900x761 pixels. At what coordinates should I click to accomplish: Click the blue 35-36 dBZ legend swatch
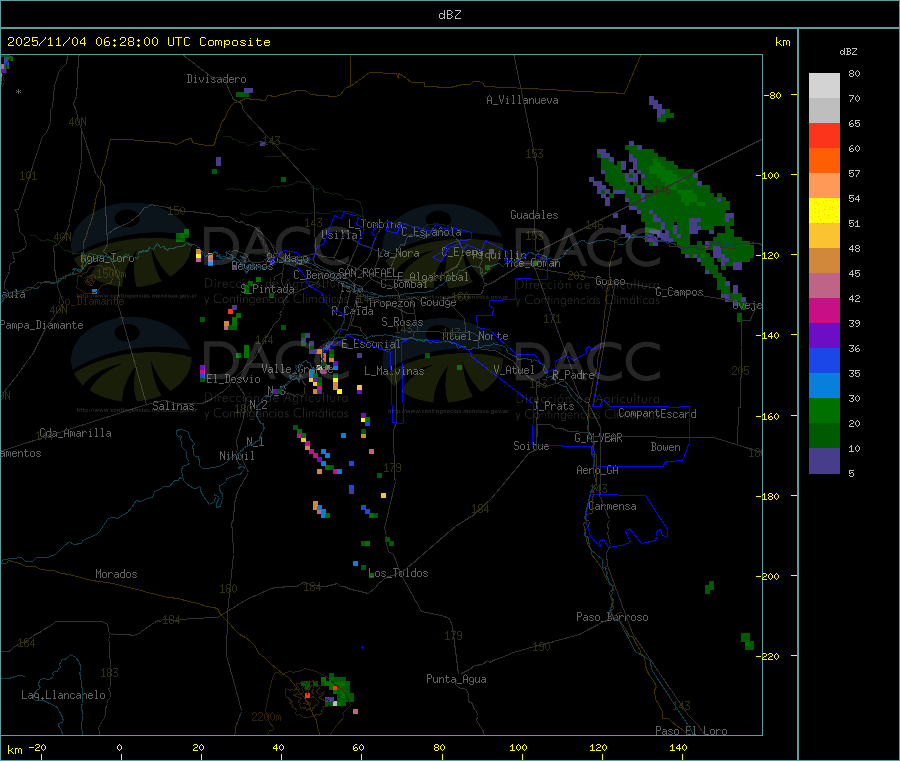(x=824, y=360)
